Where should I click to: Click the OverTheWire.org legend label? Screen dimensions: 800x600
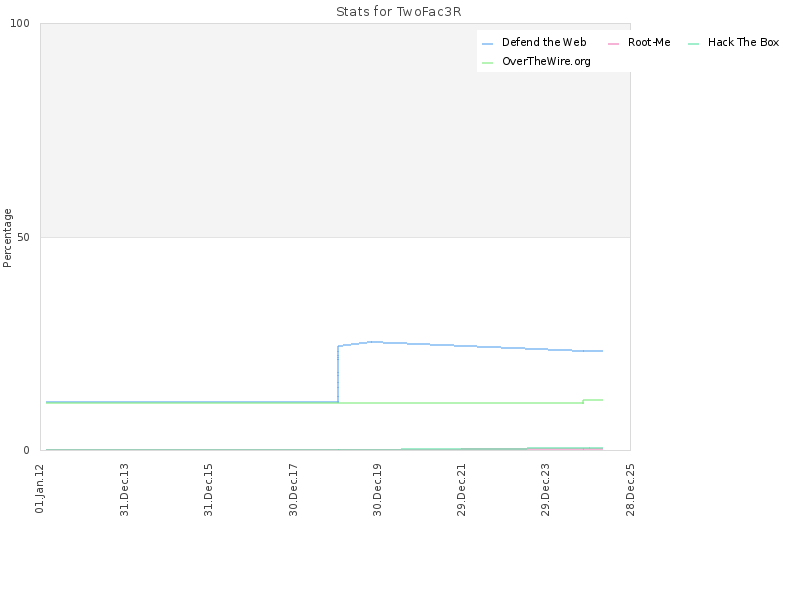point(546,61)
